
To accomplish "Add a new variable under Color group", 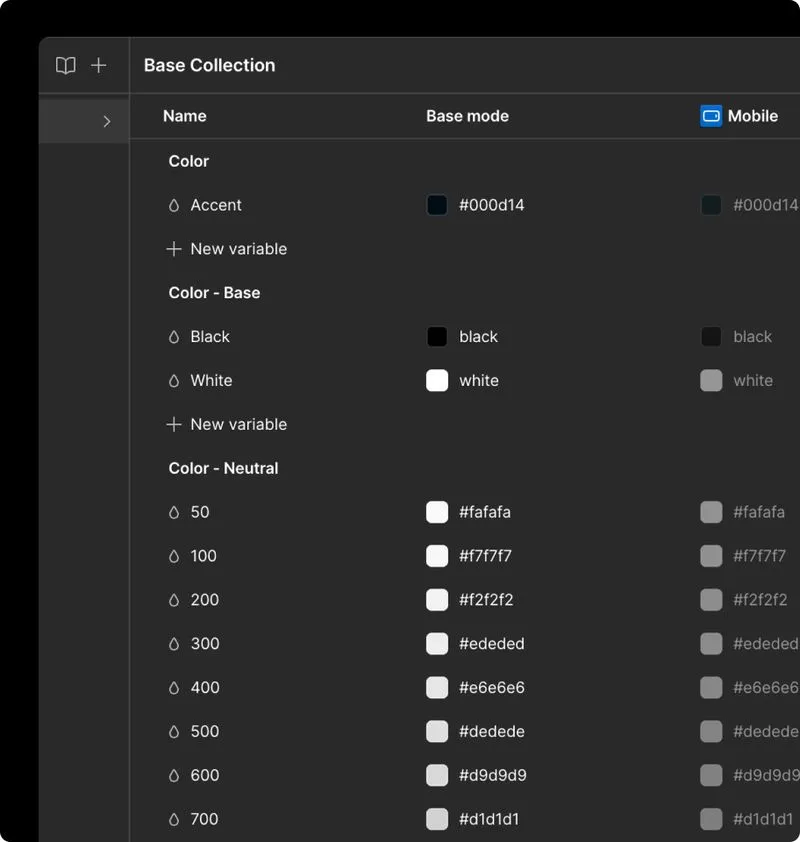I will tap(226, 249).
